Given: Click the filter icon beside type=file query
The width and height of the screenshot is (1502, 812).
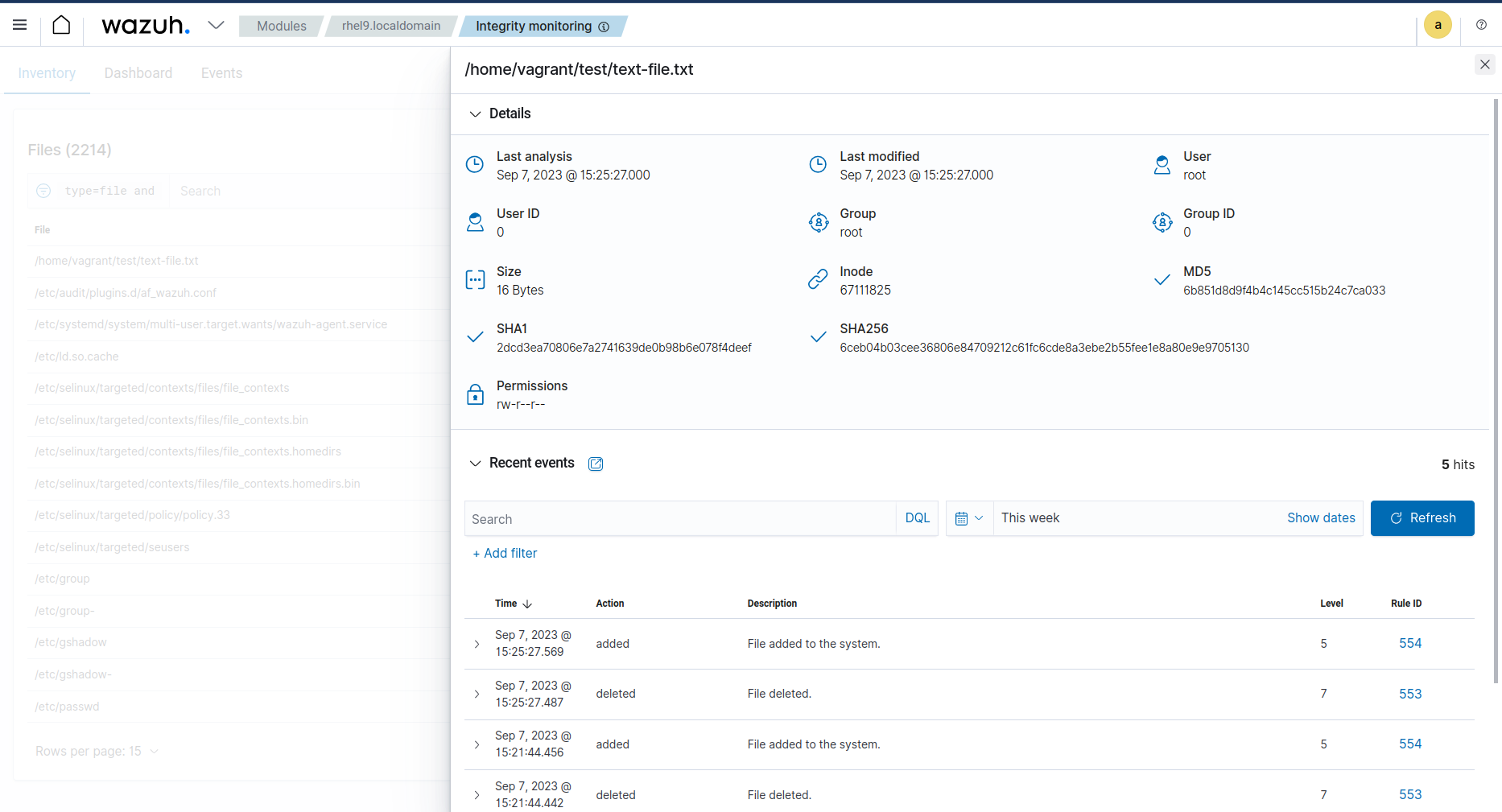Looking at the screenshot, I should 43,191.
